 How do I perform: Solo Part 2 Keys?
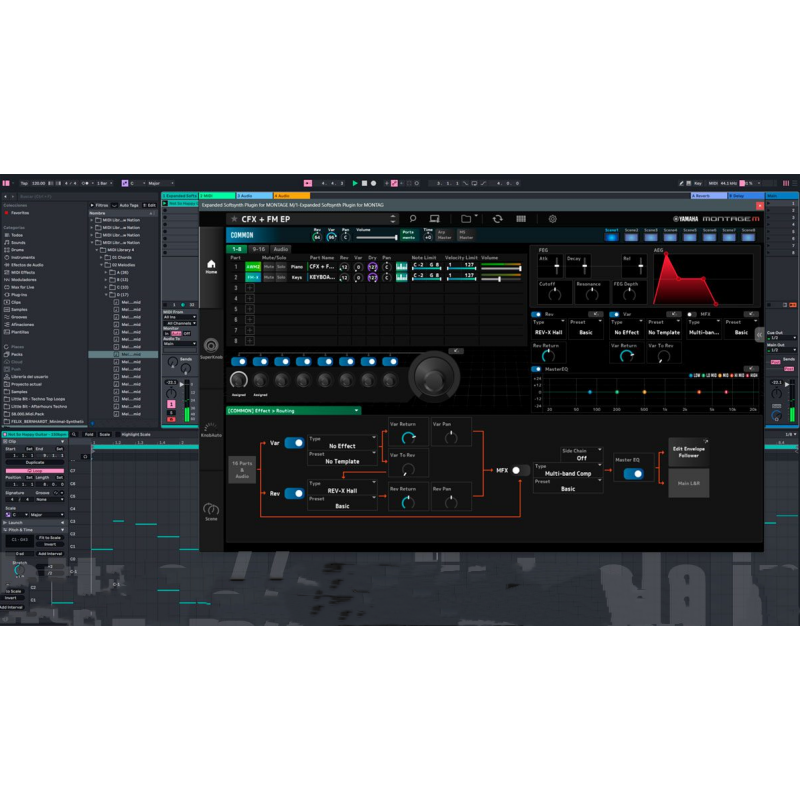point(281,277)
